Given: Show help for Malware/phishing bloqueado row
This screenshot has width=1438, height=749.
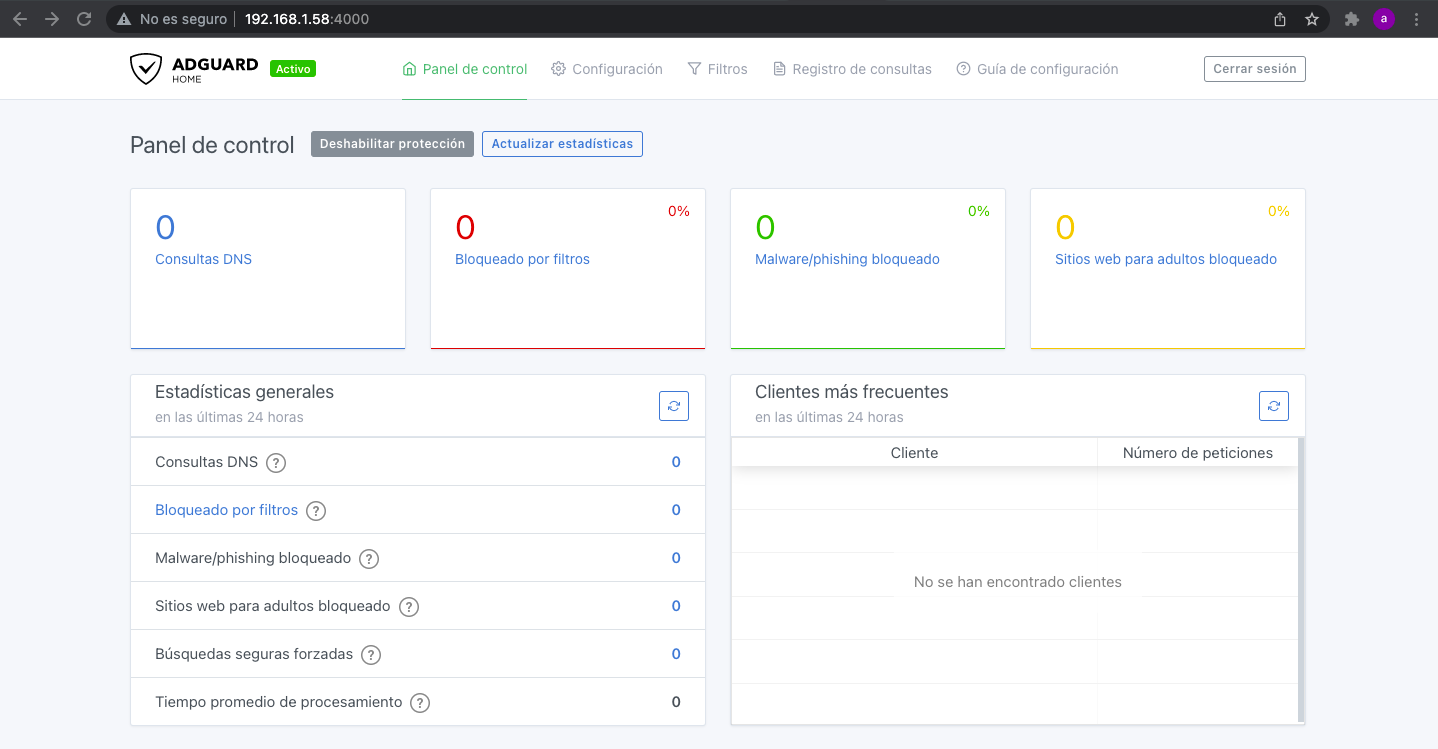Looking at the screenshot, I should pyautogui.click(x=369, y=559).
